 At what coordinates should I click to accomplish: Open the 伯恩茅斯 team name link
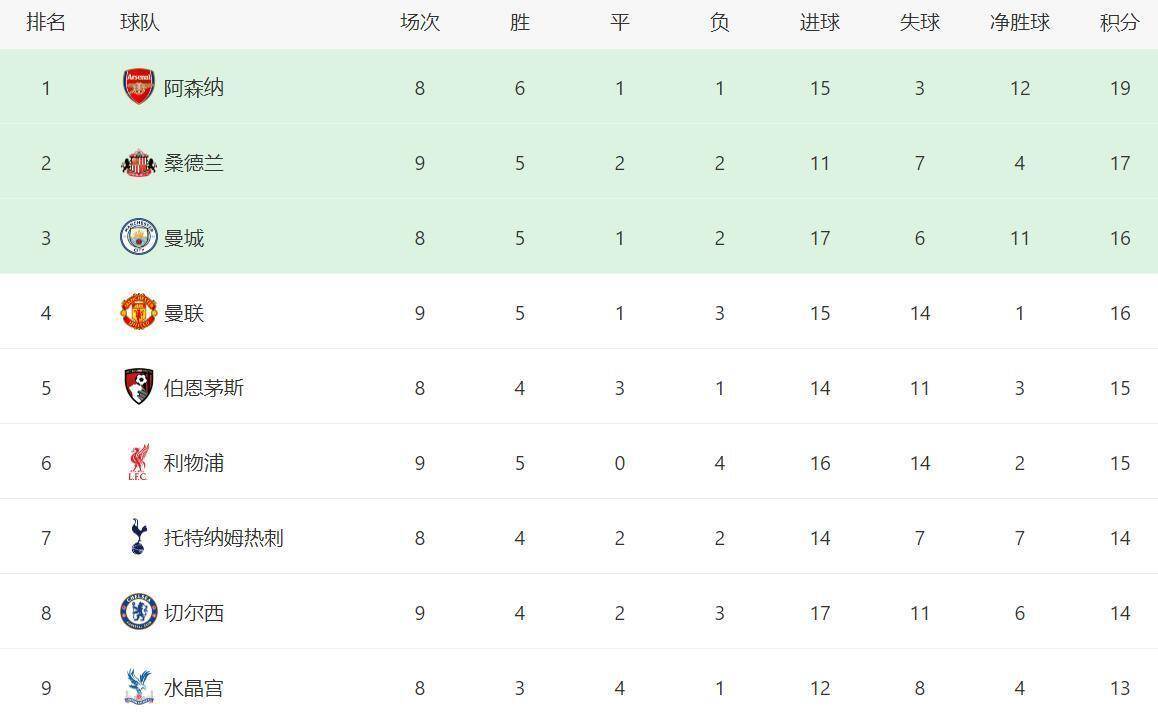204,388
